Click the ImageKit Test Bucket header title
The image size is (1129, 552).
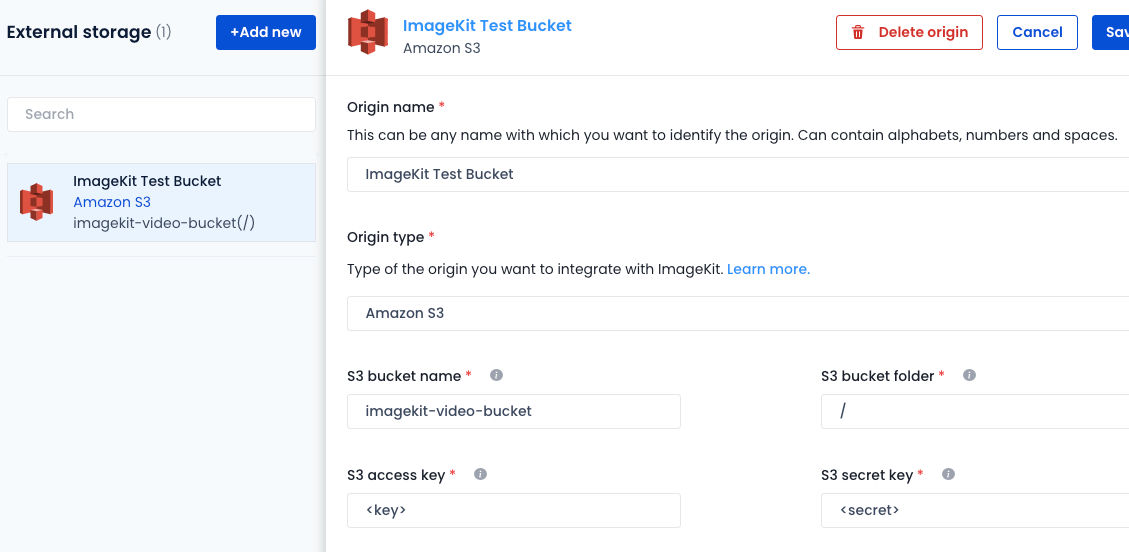pyautogui.click(x=487, y=25)
